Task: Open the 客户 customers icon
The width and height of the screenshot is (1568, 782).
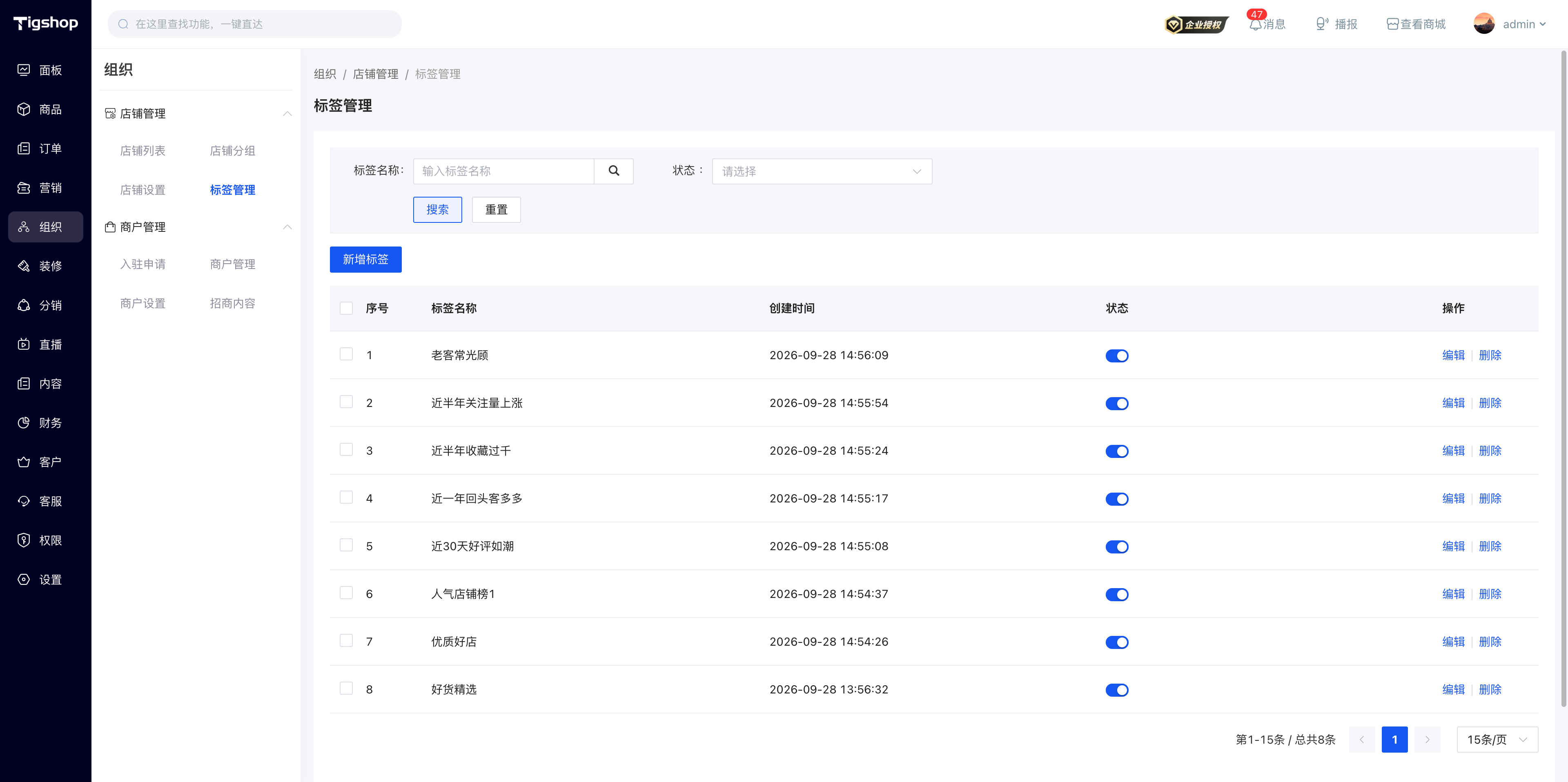Action: click(24, 462)
